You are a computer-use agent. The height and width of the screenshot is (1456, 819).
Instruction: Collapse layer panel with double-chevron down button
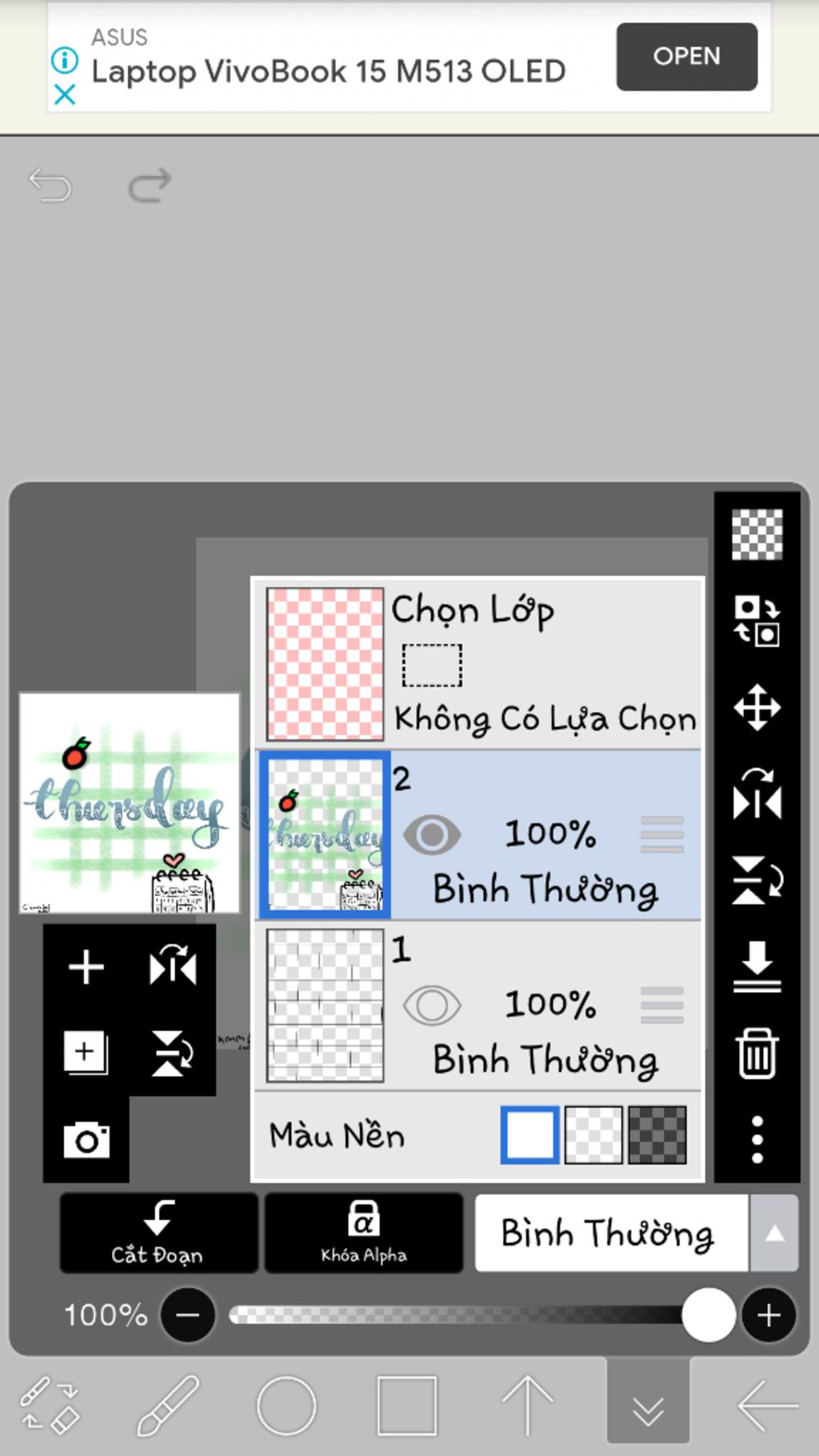click(648, 1406)
